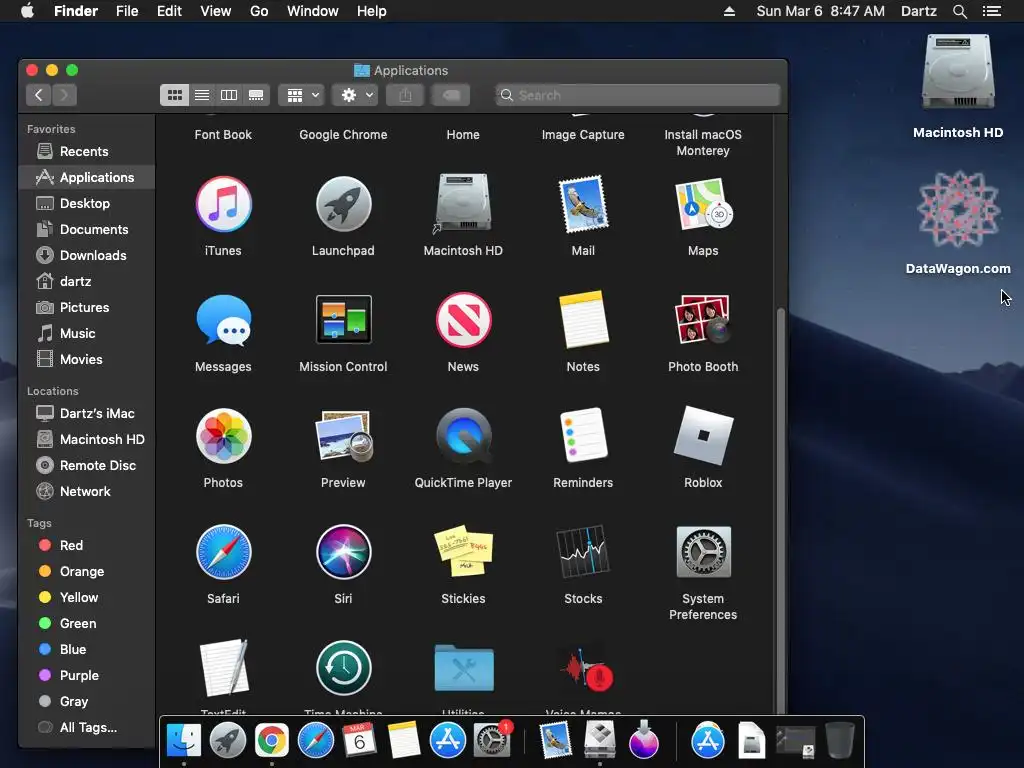1024x768 pixels.
Task: Click the eject icon in menu bar
Action: pos(729,11)
